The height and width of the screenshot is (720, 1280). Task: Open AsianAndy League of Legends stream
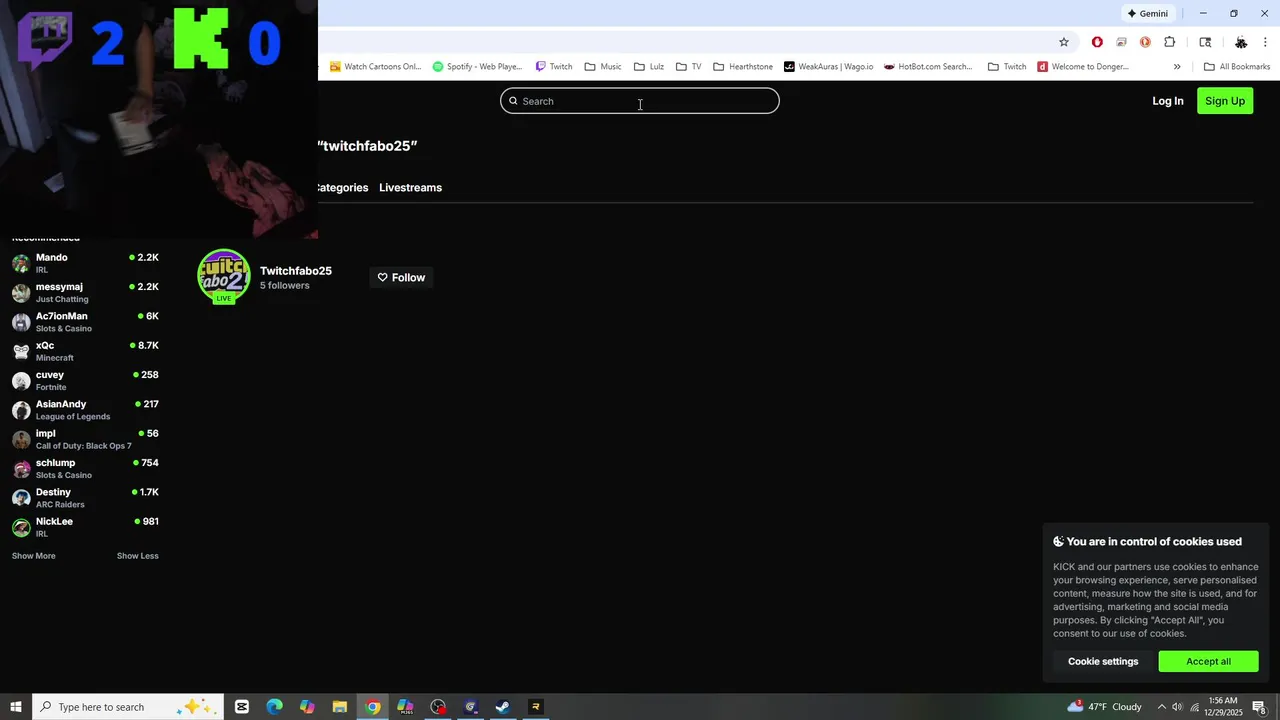click(x=85, y=410)
